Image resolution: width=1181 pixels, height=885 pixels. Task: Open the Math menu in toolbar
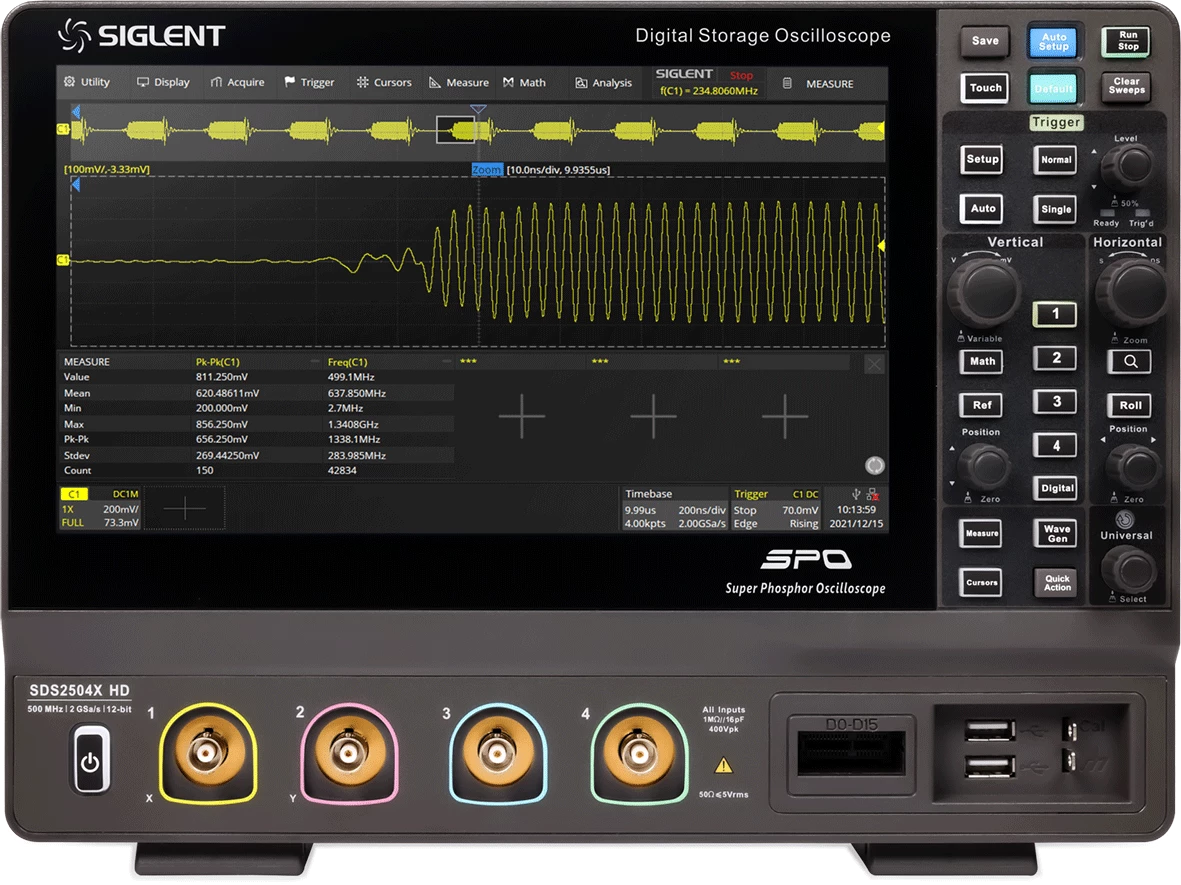525,83
